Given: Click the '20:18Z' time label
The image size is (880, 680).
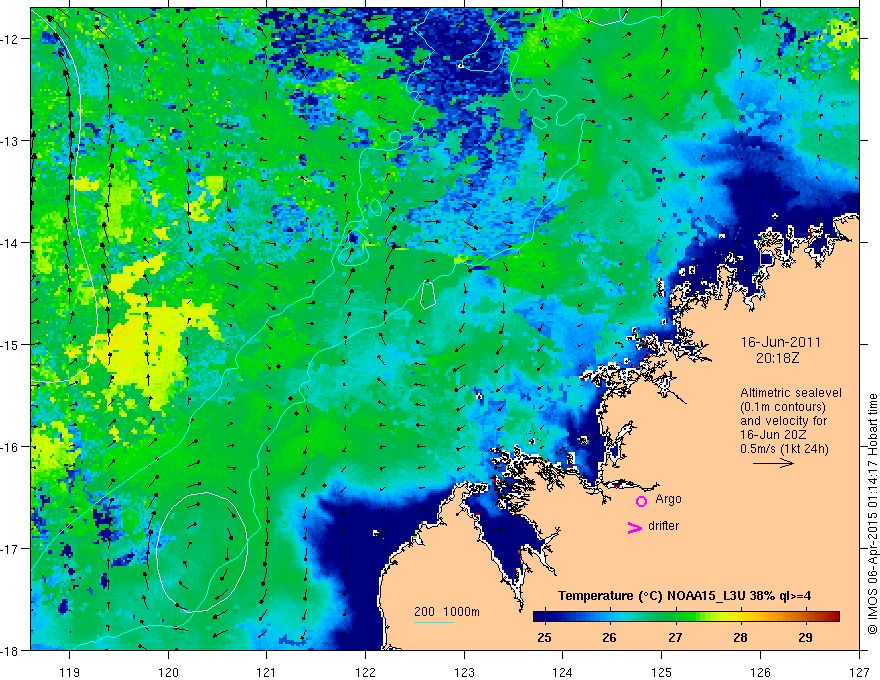Looking at the screenshot, I should pyautogui.click(x=777, y=357).
